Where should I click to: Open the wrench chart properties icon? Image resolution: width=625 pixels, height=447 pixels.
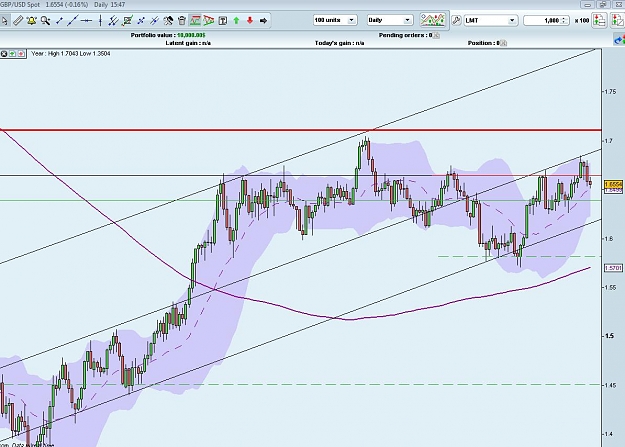[x=456, y=20]
